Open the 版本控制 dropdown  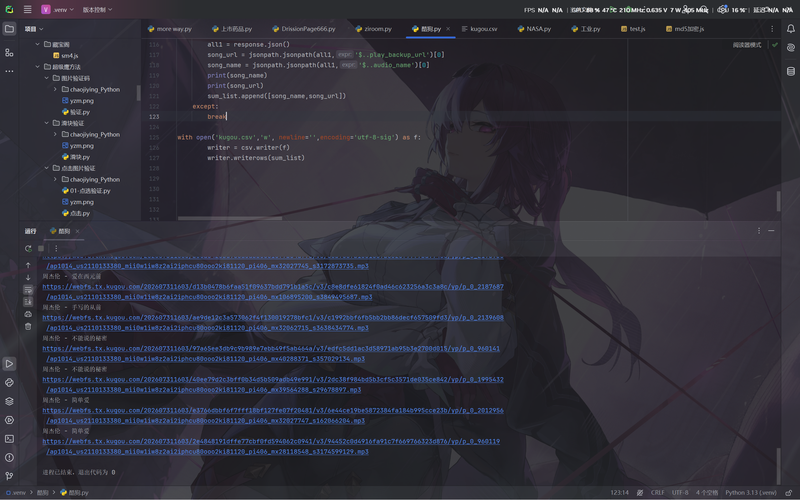point(97,9)
